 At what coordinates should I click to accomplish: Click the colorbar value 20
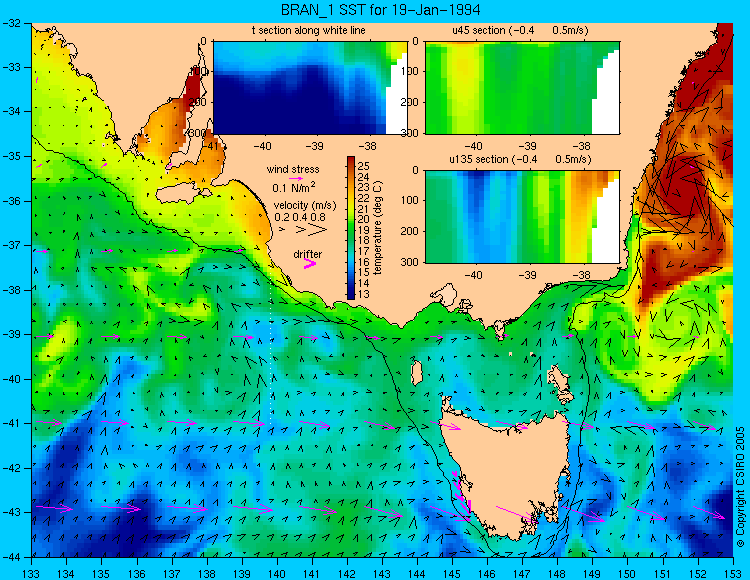tap(364, 219)
